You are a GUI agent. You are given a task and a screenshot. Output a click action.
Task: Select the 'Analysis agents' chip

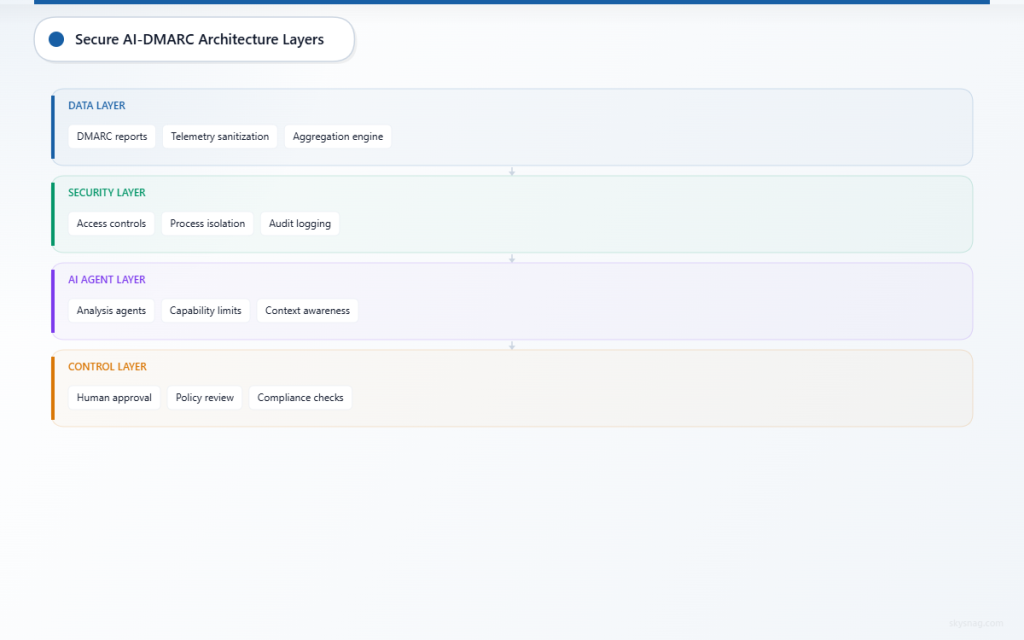pyautogui.click(x=111, y=310)
